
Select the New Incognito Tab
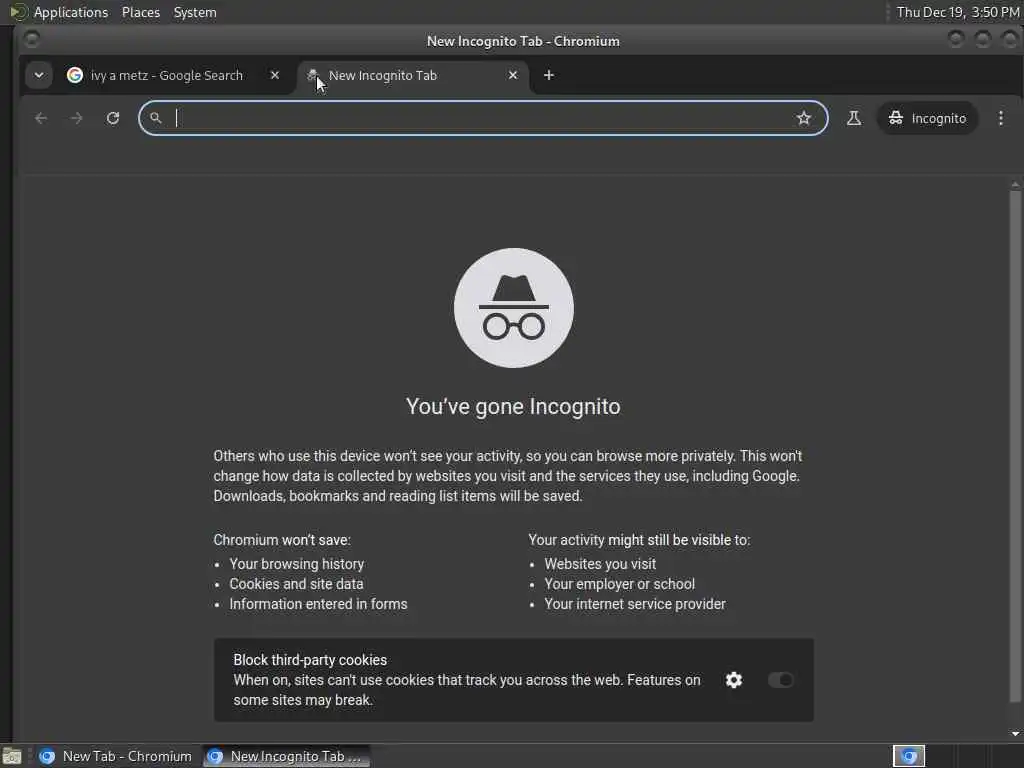[411, 75]
